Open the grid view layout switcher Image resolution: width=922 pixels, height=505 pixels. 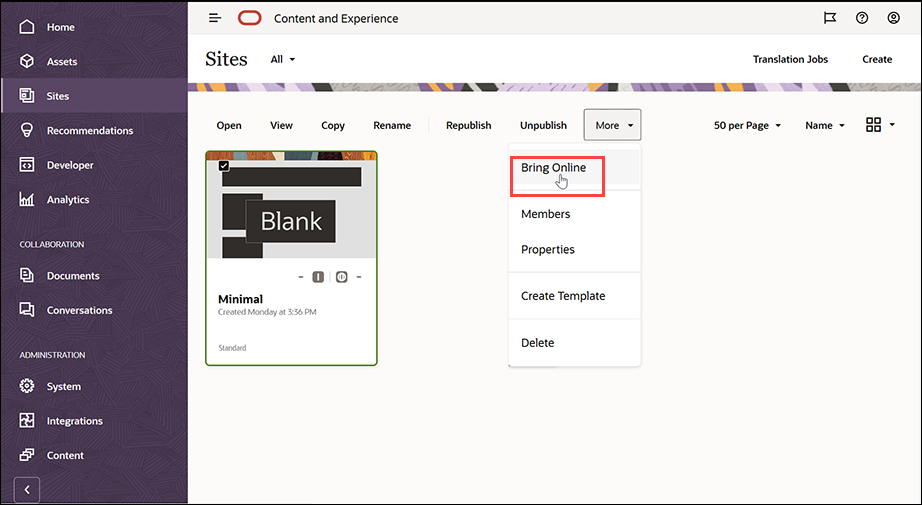point(880,125)
